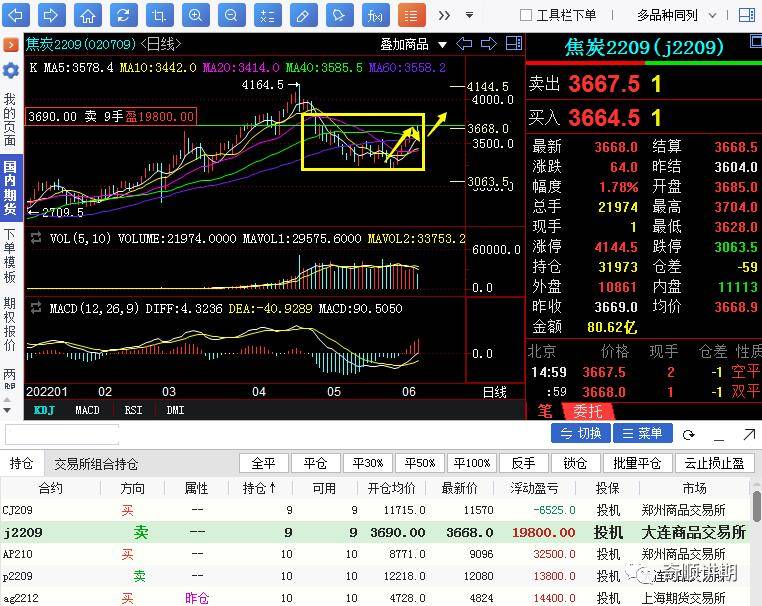Enable the 工具栏下单 checkbox
Image resolution: width=762 pixels, height=606 pixels.
click(x=526, y=15)
